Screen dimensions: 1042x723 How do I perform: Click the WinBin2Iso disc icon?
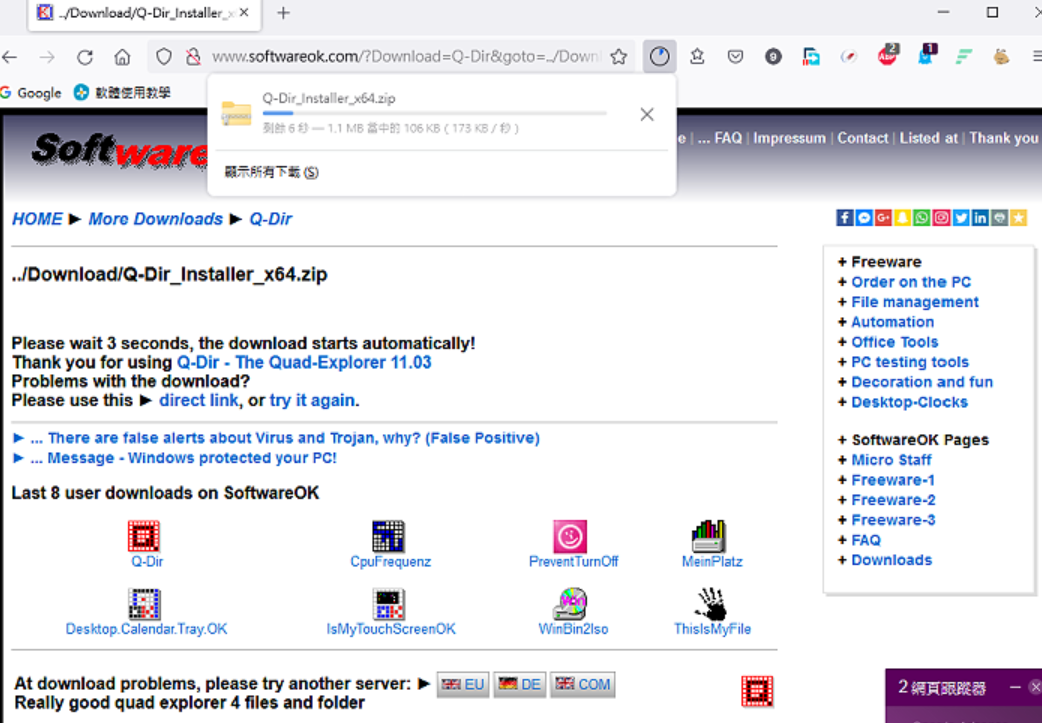pyautogui.click(x=570, y=604)
